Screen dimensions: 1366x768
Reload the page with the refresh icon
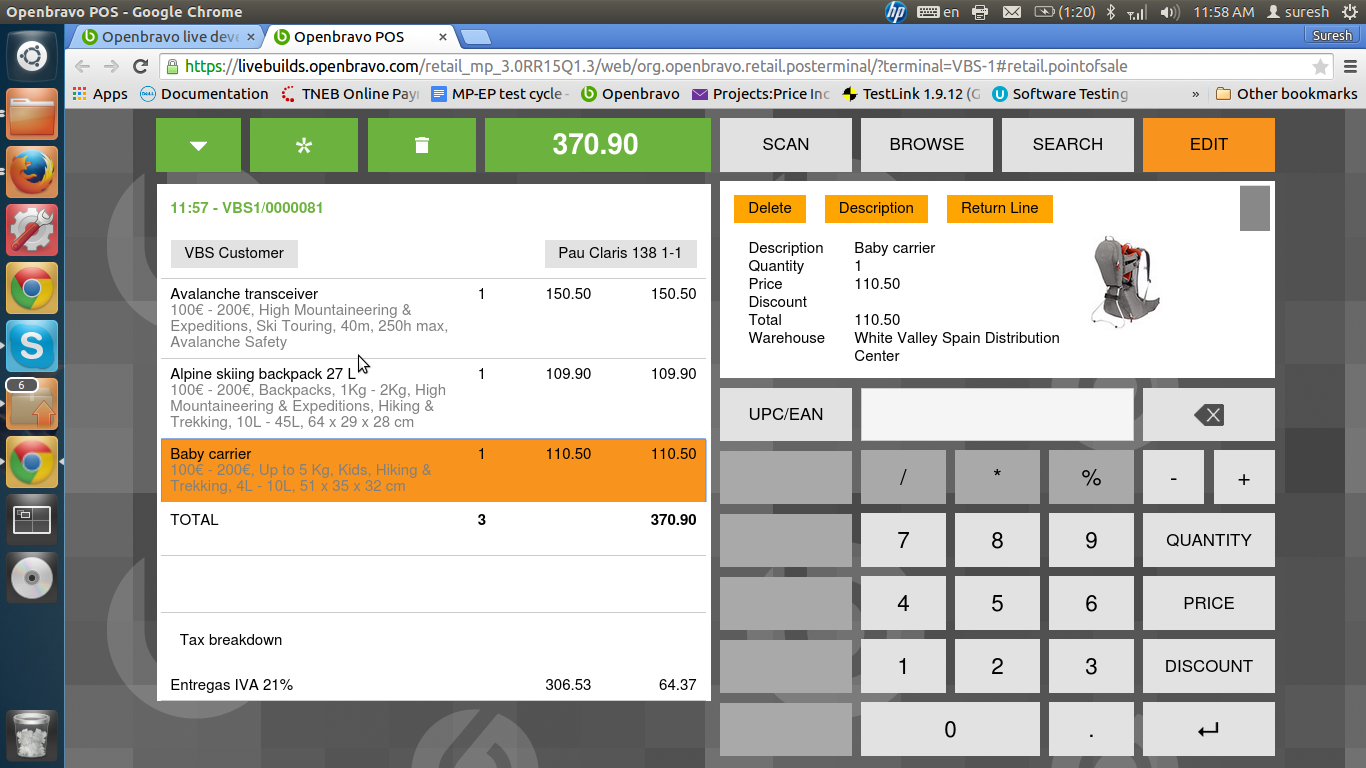(141, 67)
